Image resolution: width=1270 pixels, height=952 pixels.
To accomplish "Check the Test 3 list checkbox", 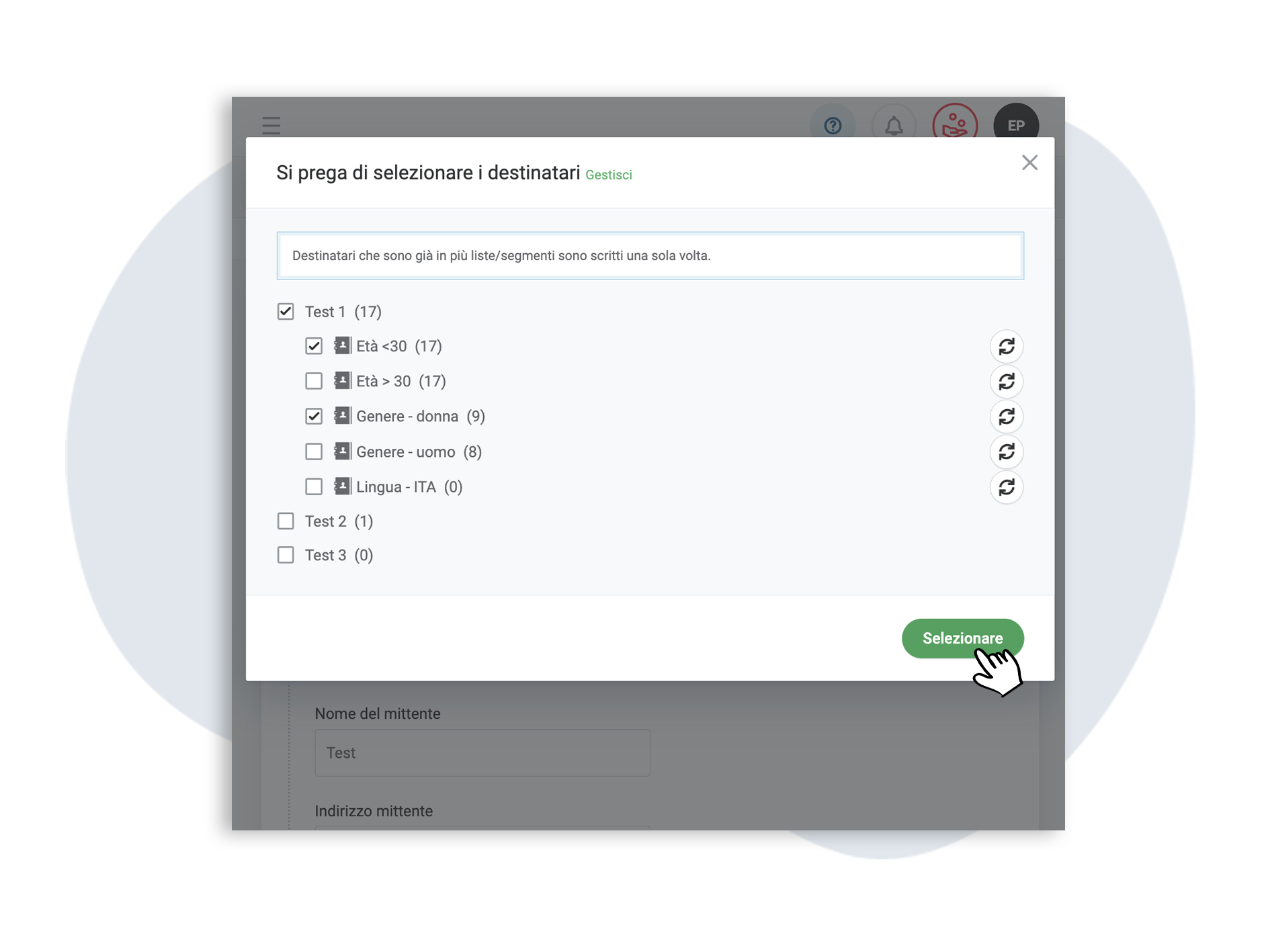I will pyautogui.click(x=286, y=555).
